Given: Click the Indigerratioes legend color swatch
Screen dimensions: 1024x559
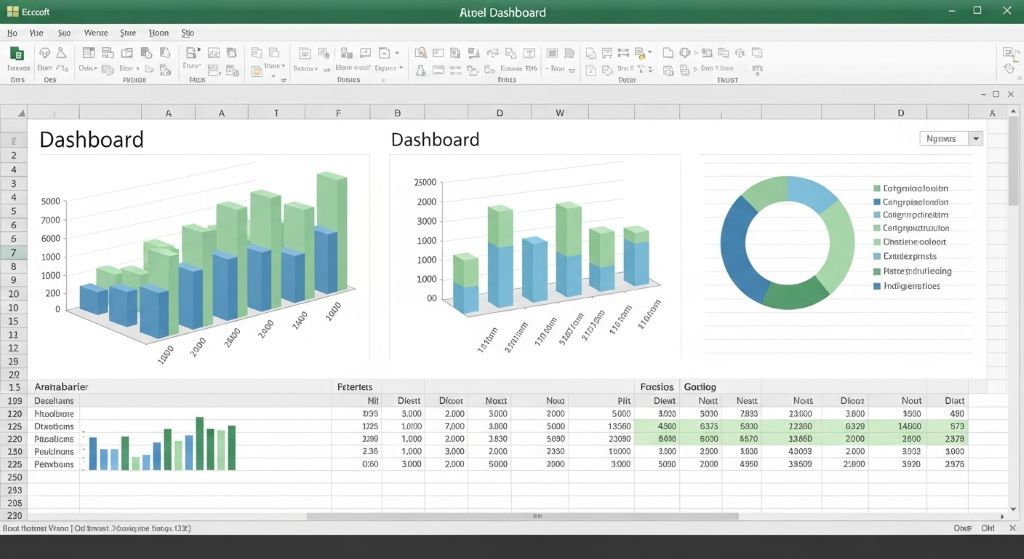Looking at the screenshot, I should click(x=877, y=286).
